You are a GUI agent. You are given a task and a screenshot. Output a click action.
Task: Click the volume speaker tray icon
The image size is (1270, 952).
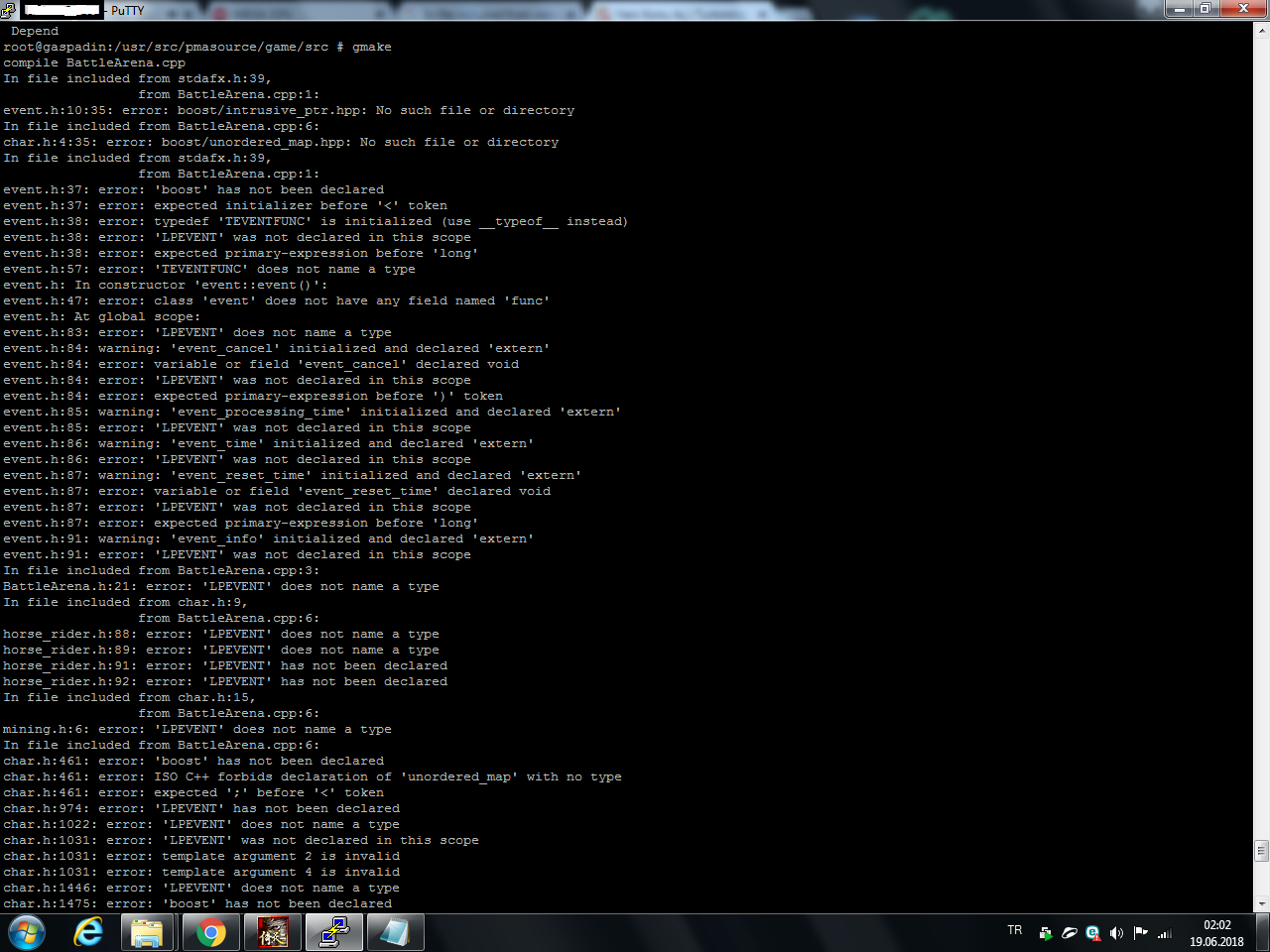pyautogui.click(x=1116, y=933)
